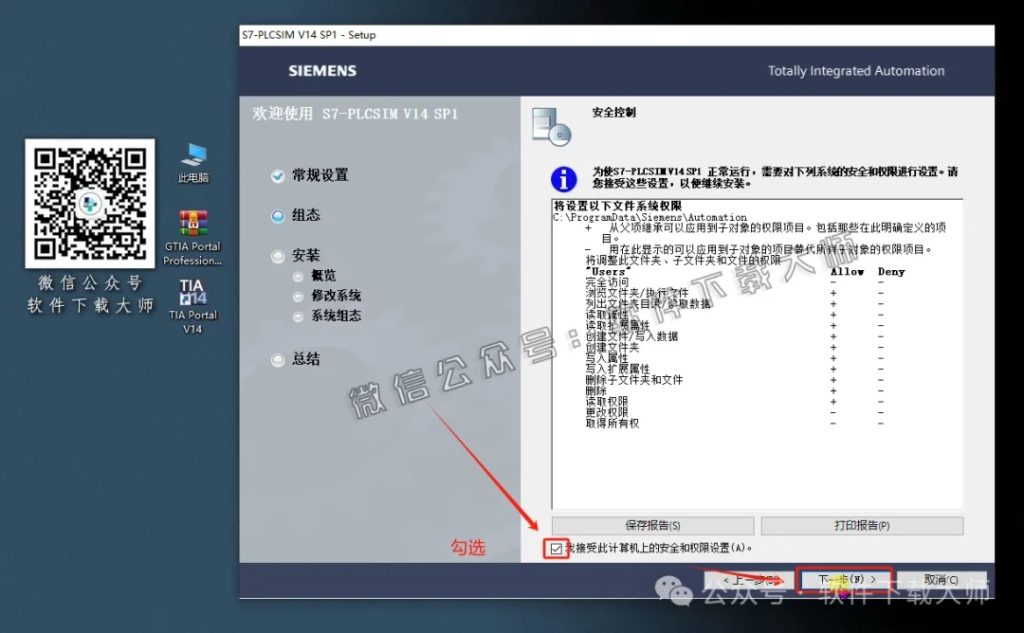Click the 组态 step progress indicator

[277, 215]
